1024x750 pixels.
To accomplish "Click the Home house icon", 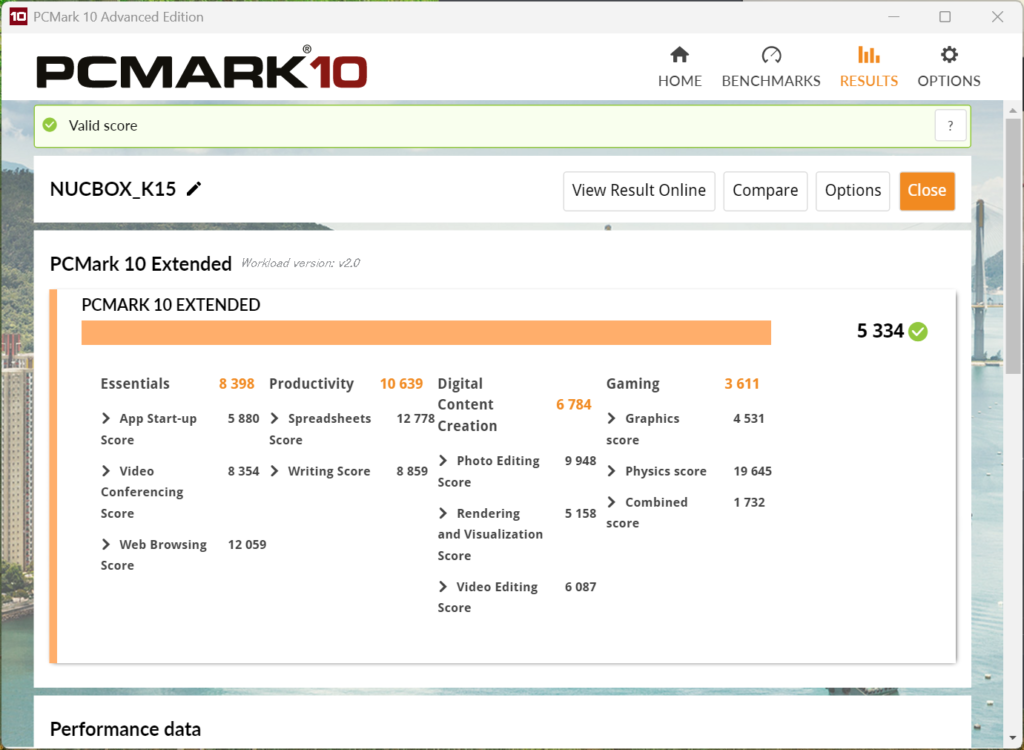I will click(679, 55).
